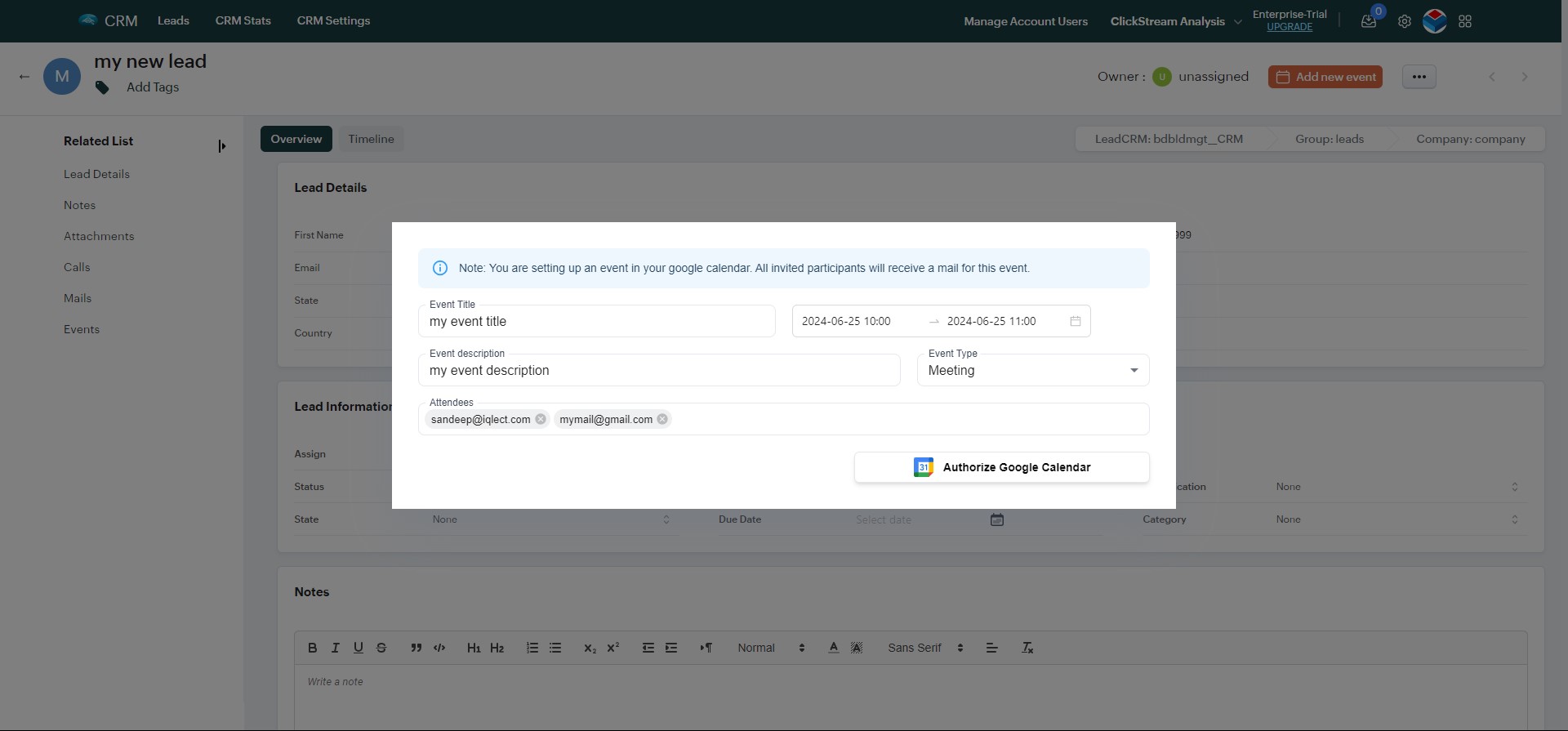Decrease indent in notes editor
This screenshot has height=731, width=1568.
648,648
